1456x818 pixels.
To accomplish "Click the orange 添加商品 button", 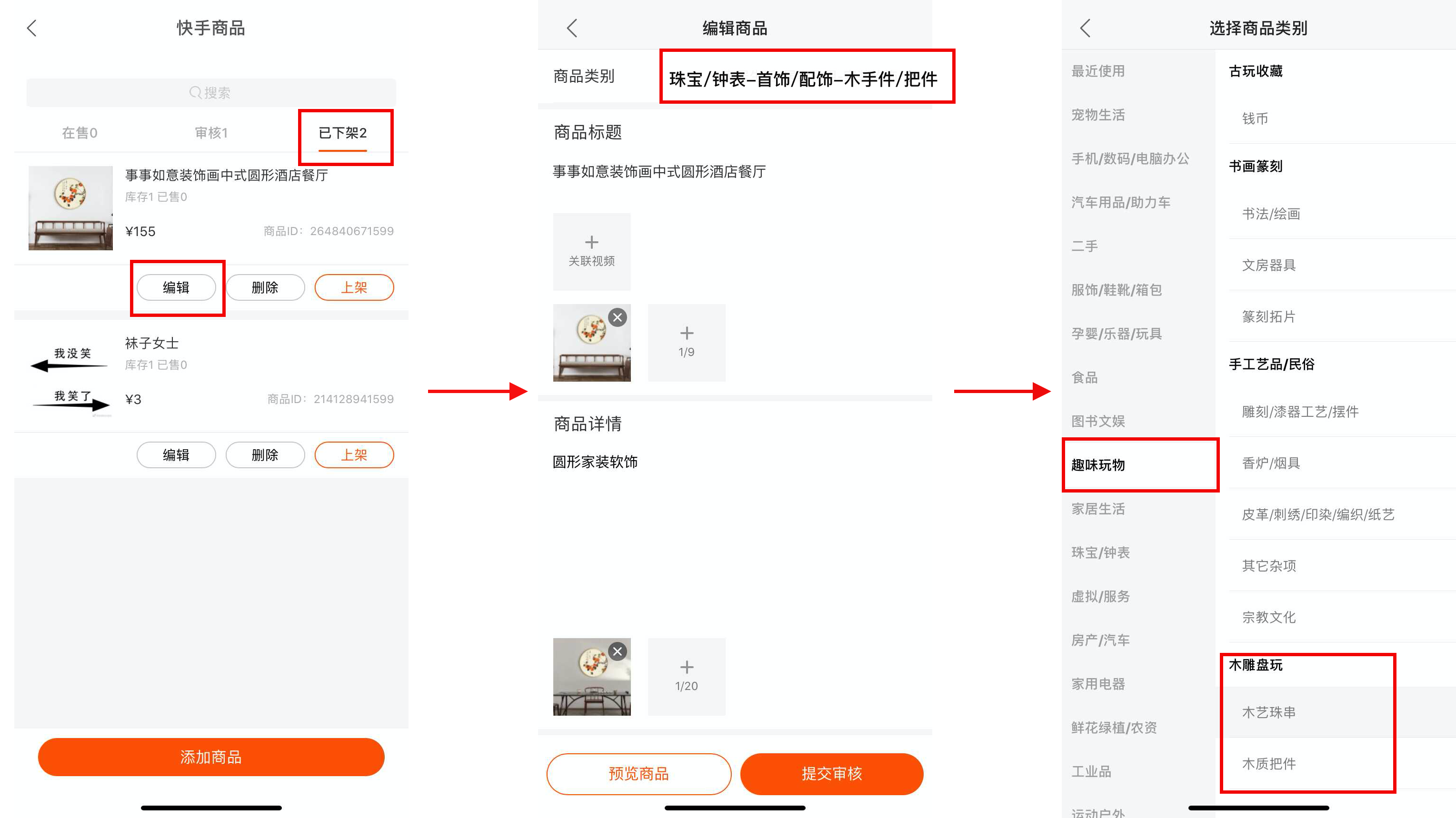I will click(x=211, y=757).
